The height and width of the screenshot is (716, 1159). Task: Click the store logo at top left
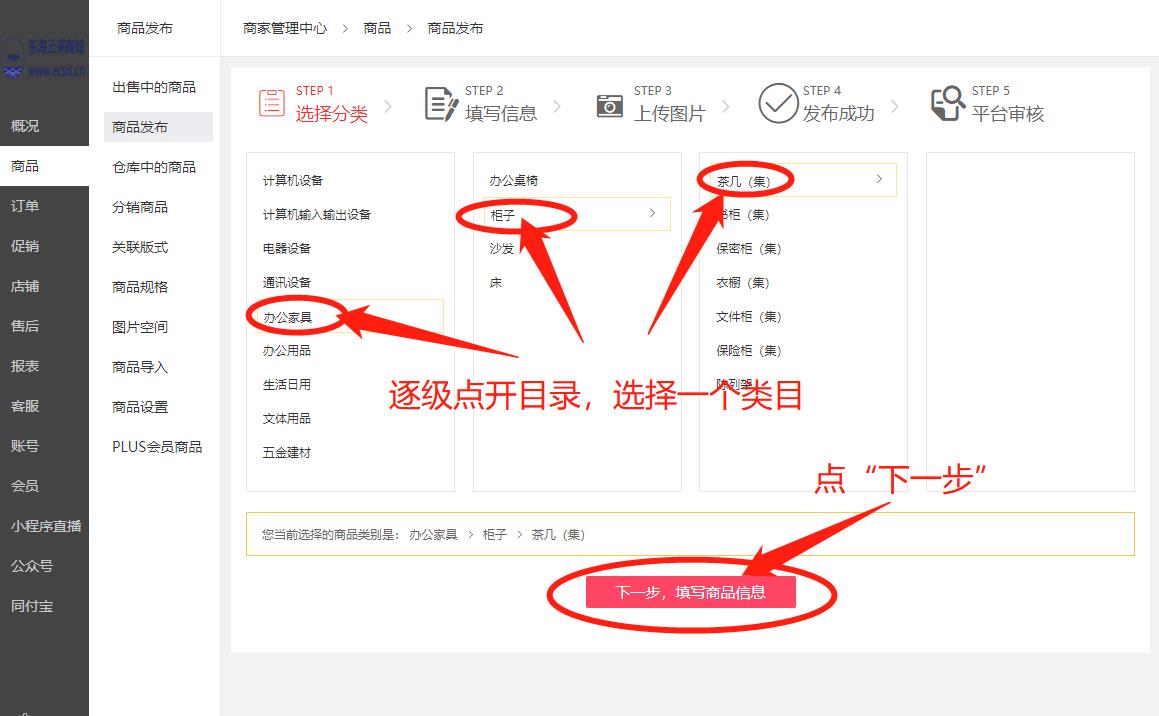click(44, 58)
